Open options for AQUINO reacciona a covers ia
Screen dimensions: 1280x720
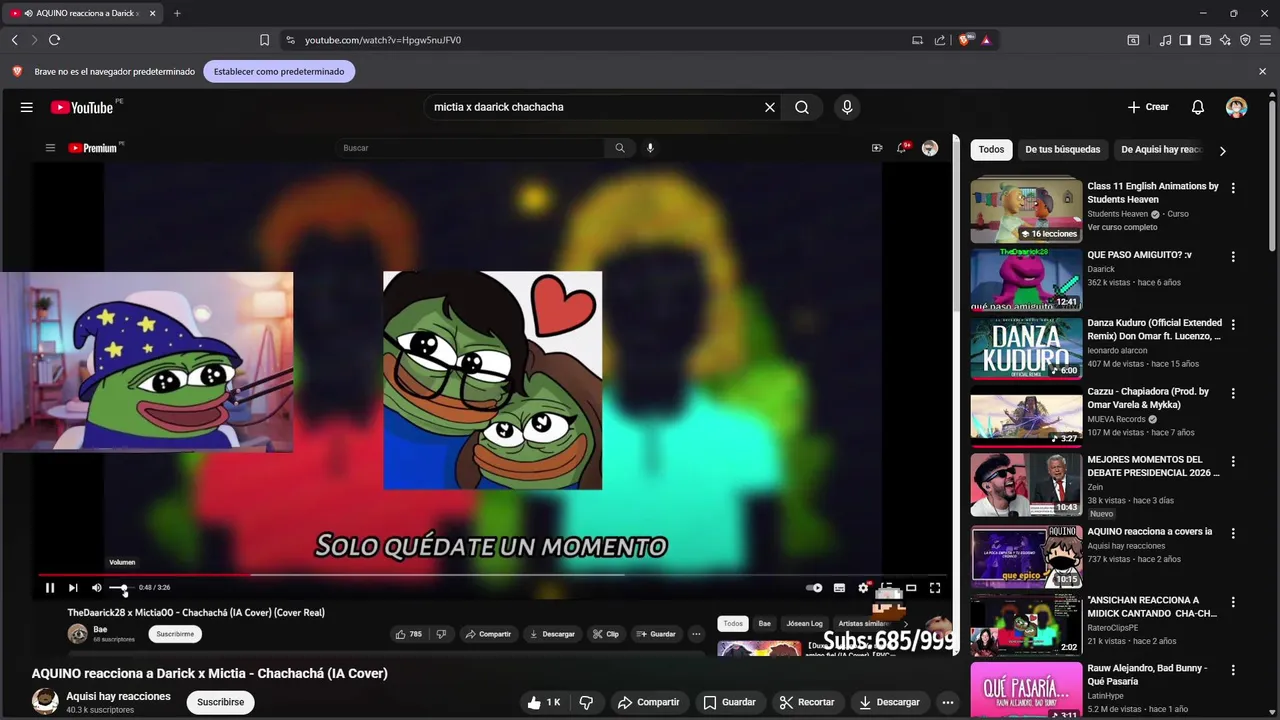point(1233,533)
